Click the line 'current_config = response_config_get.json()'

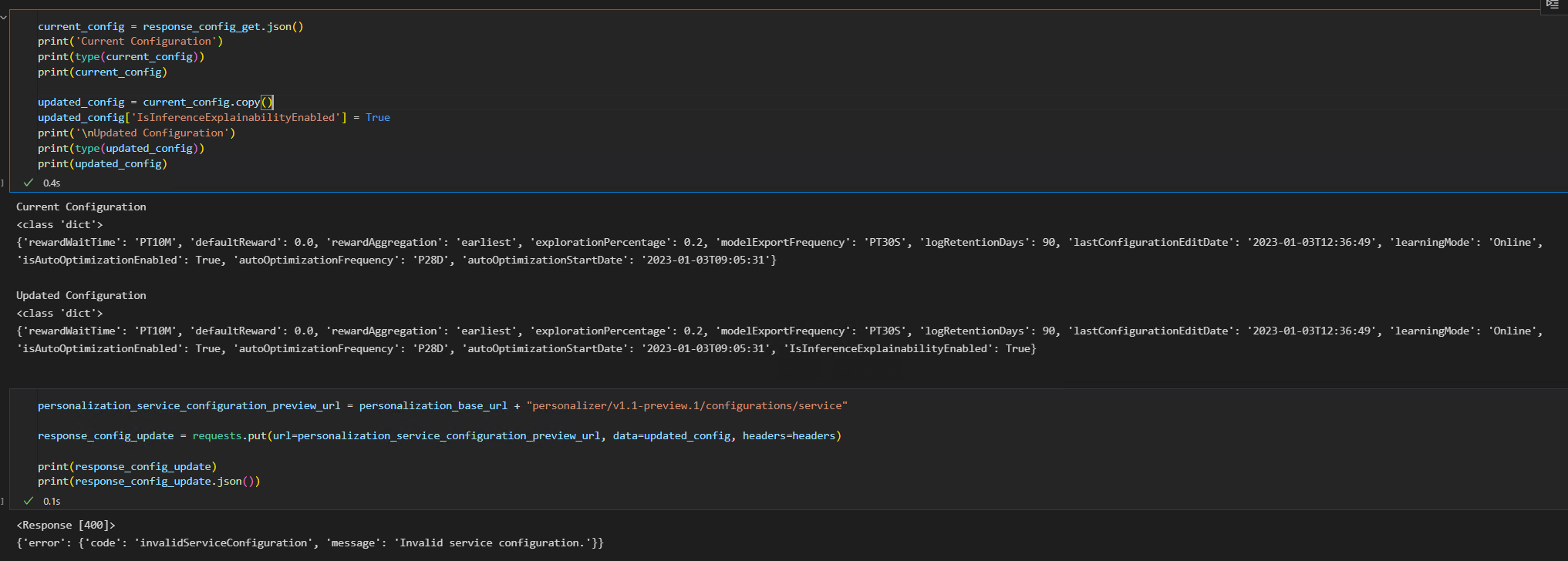click(170, 26)
